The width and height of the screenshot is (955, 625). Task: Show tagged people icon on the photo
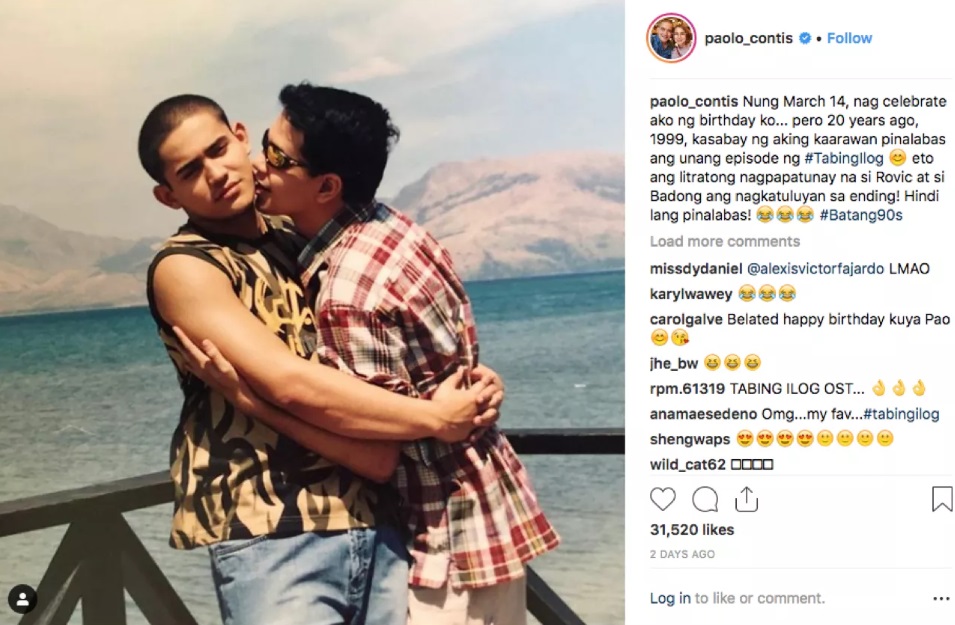click(x=23, y=599)
